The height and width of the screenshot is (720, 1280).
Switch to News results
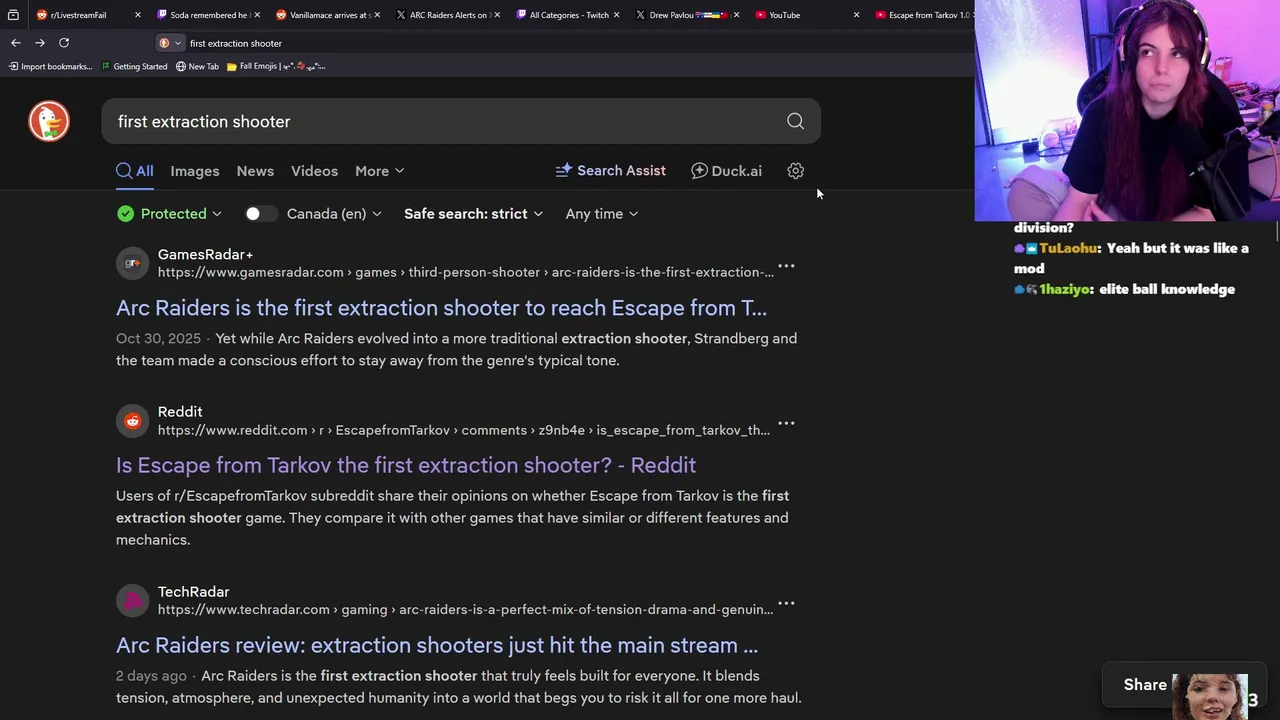(x=255, y=171)
